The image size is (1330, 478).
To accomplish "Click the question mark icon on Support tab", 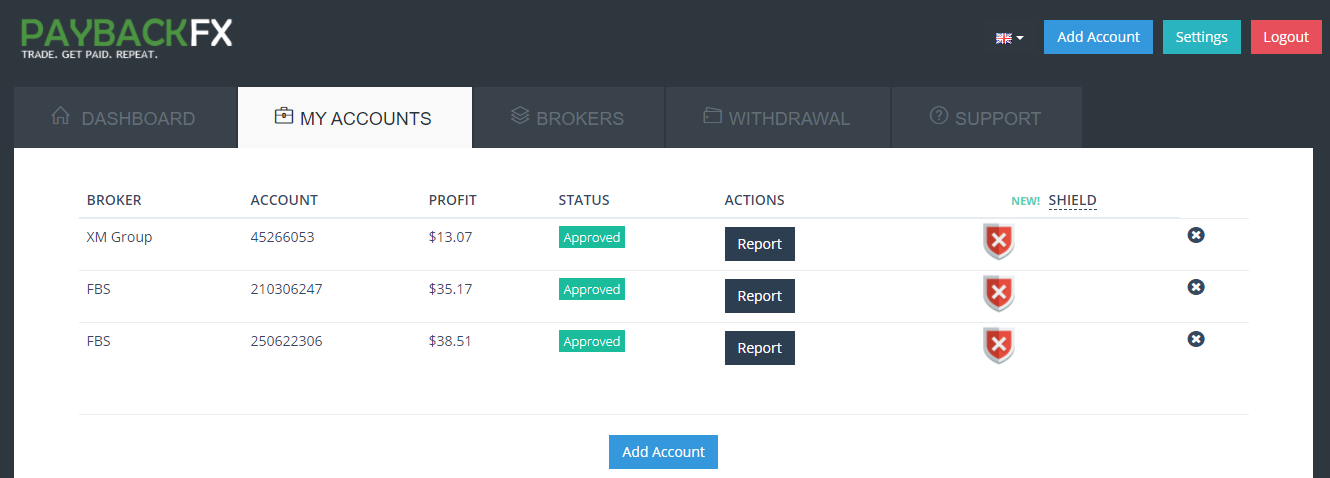I will (x=938, y=116).
